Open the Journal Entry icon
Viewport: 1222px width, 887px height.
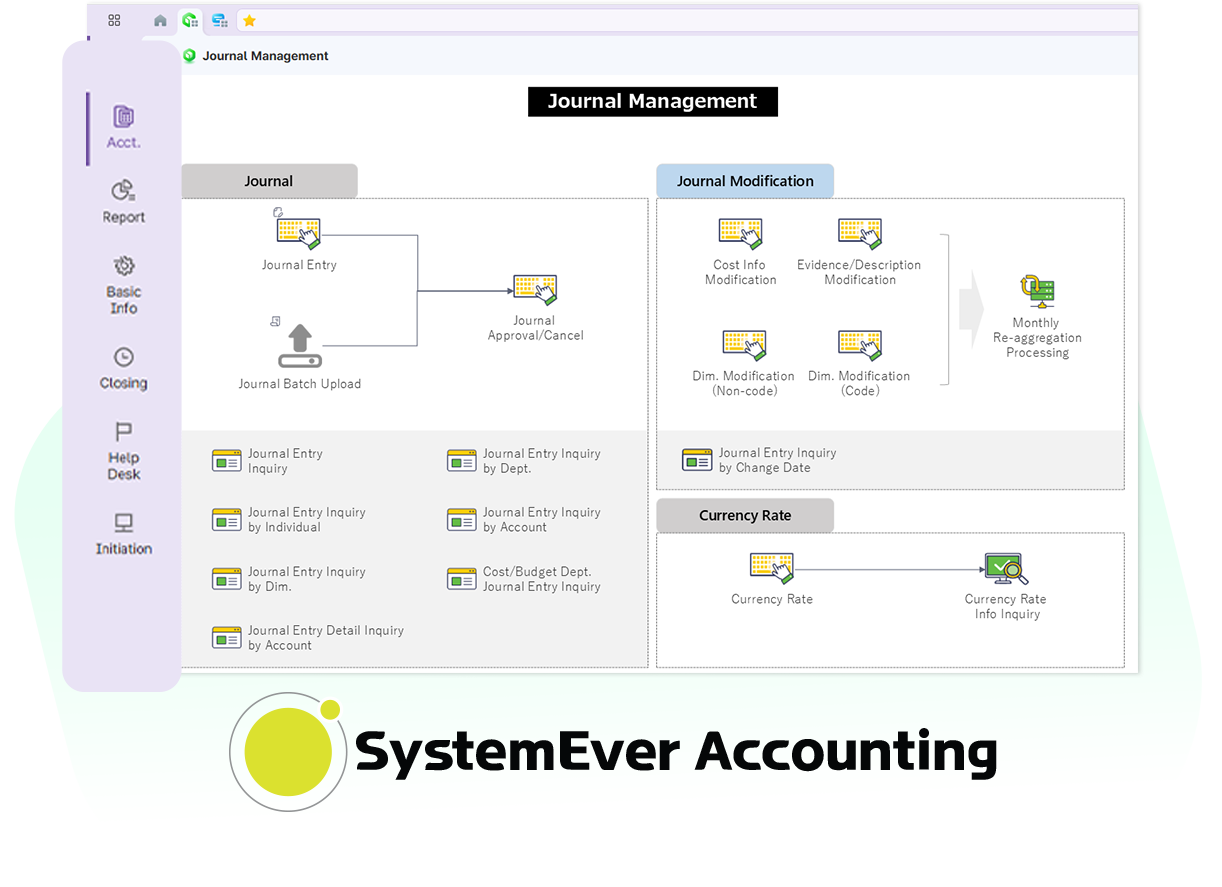click(x=299, y=232)
